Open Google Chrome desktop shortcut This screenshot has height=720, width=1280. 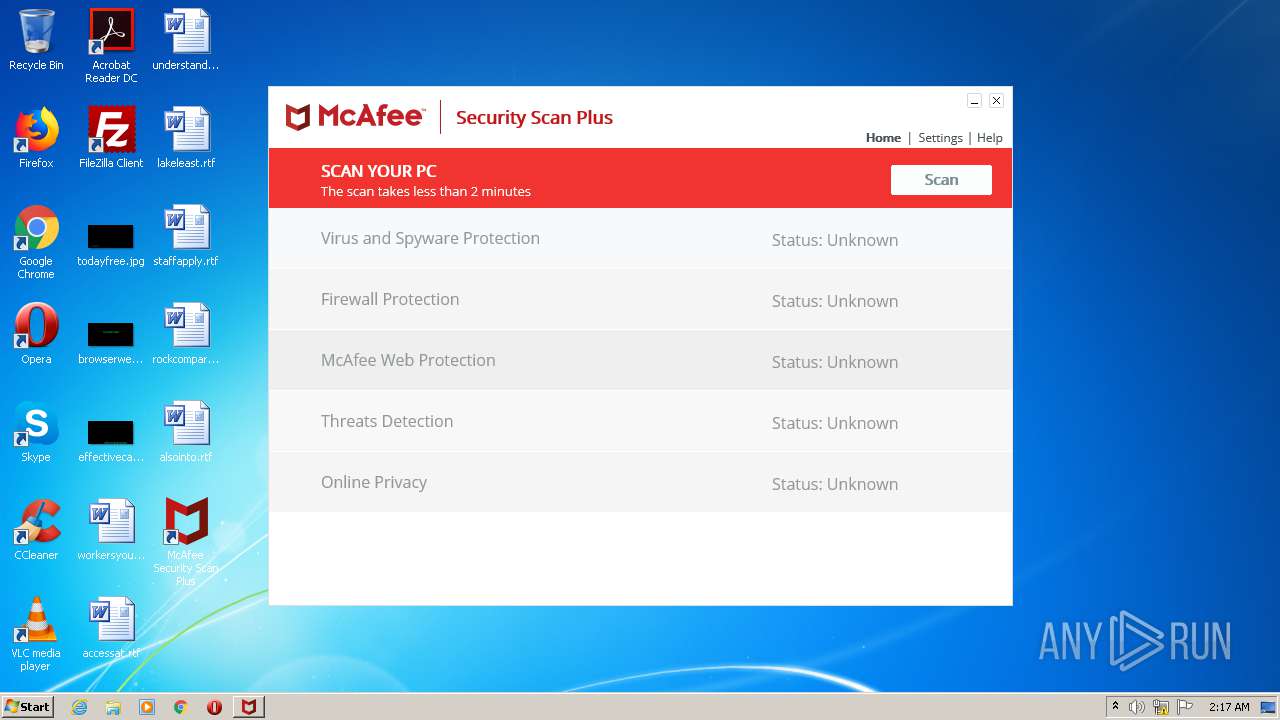36,242
